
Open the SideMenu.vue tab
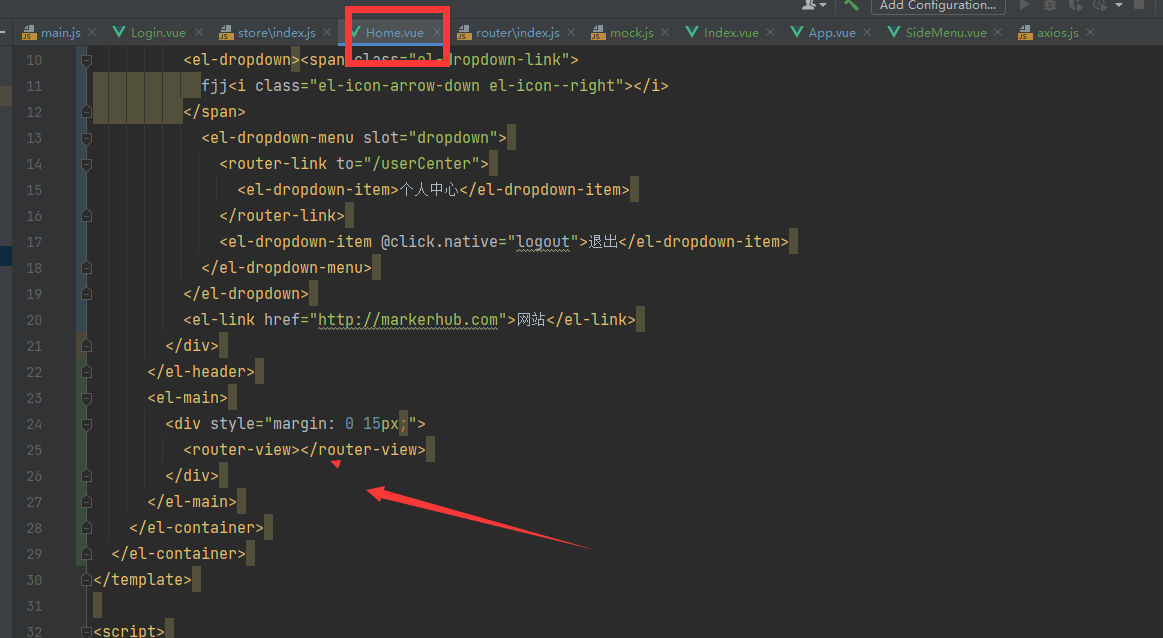tap(946, 33)
